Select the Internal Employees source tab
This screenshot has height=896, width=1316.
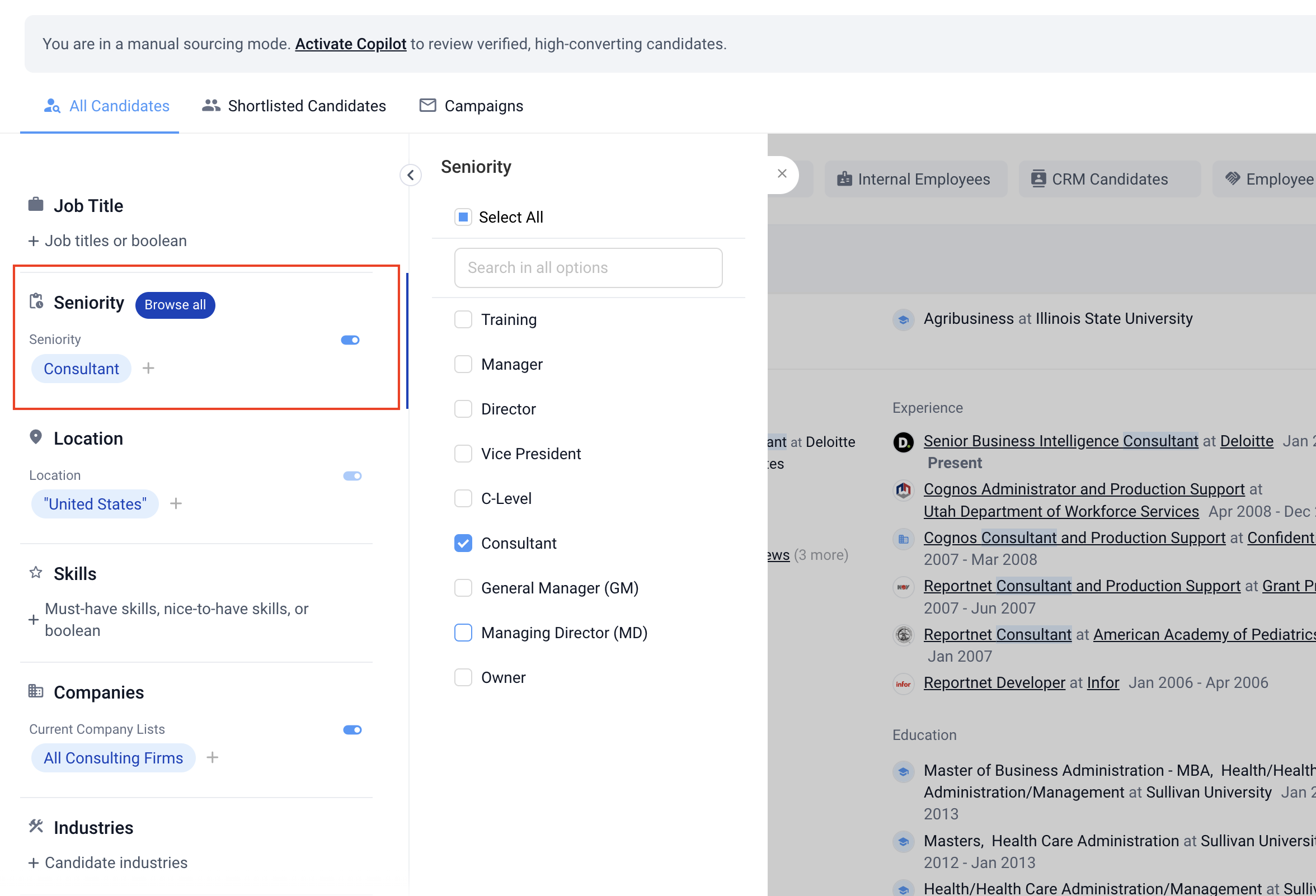tap(915, 180)
